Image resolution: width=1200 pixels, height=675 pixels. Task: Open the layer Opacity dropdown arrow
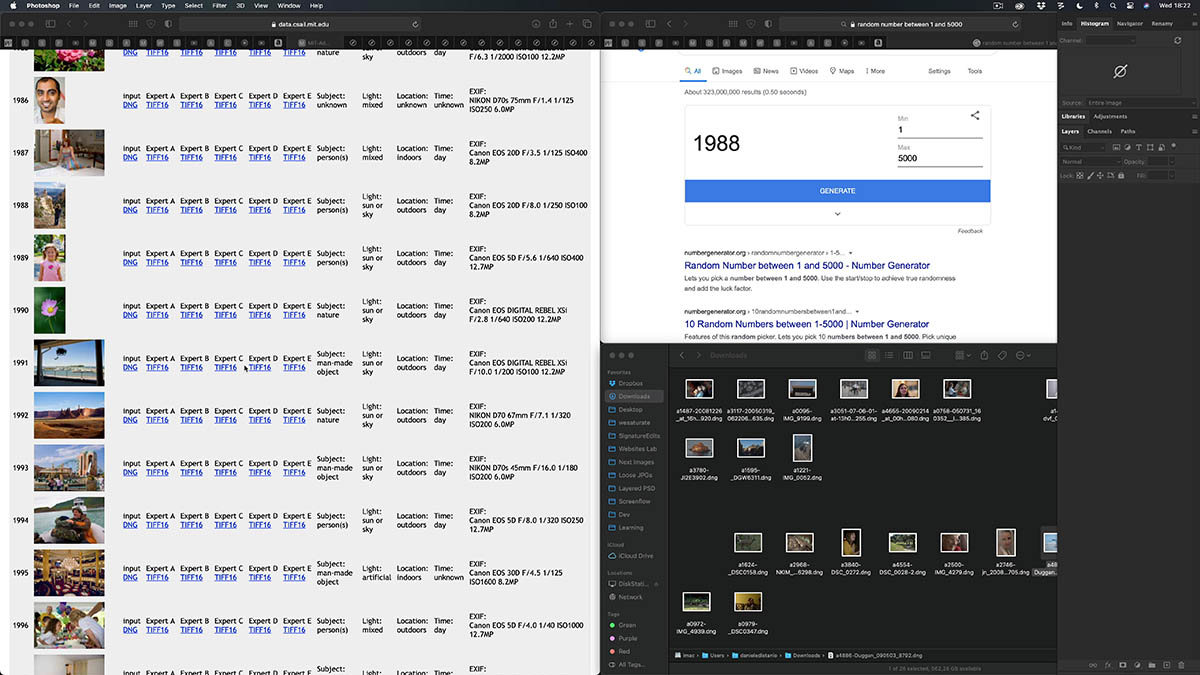[x=1172, y=161]
